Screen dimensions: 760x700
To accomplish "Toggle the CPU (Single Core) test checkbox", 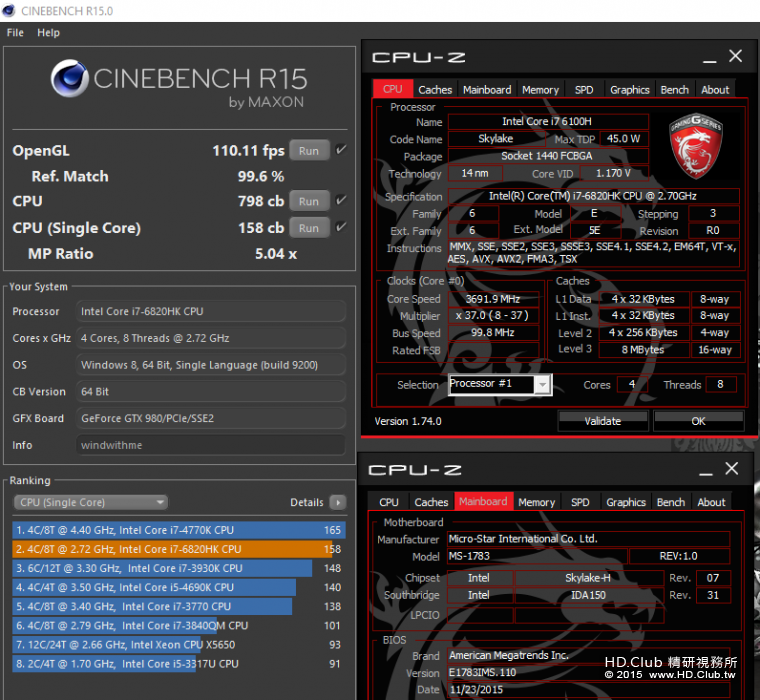I will click(341, 227).
